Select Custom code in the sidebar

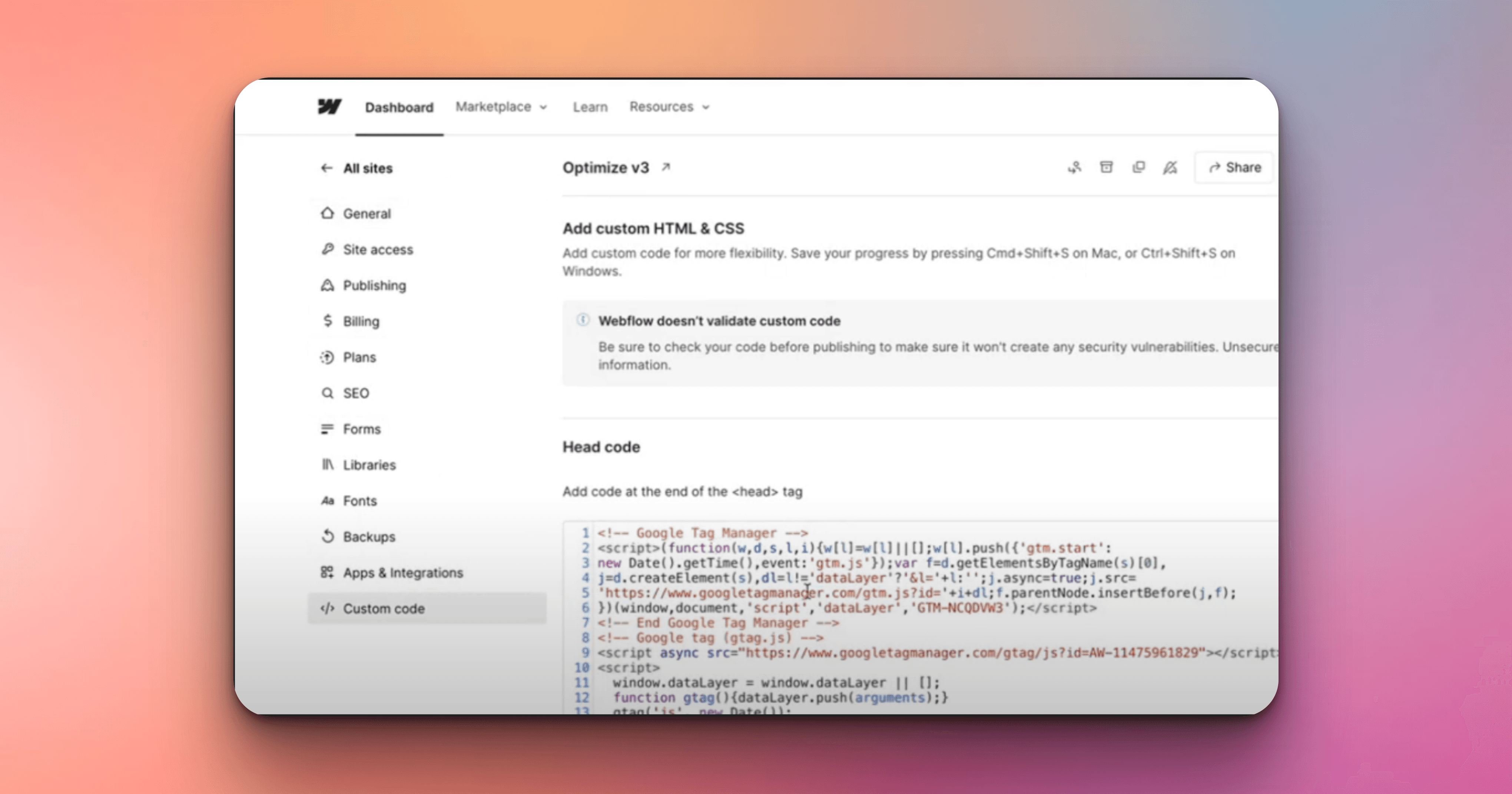click(427, 608)
